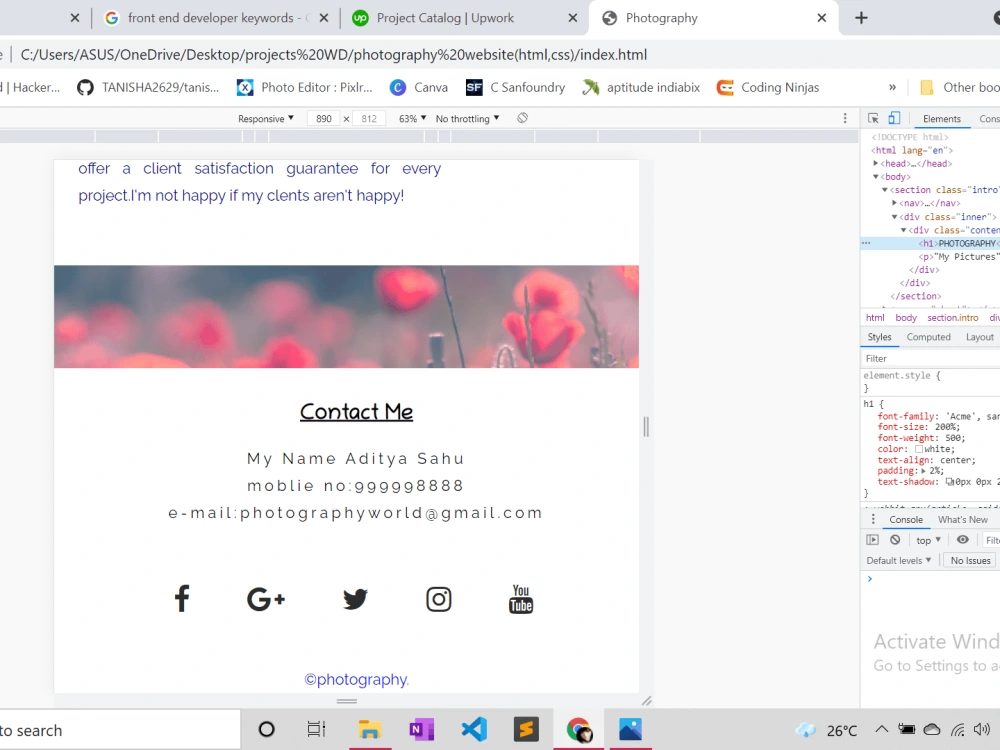Collapse the section class intro node
This screenshot has height=750, width=1000.
885,190
